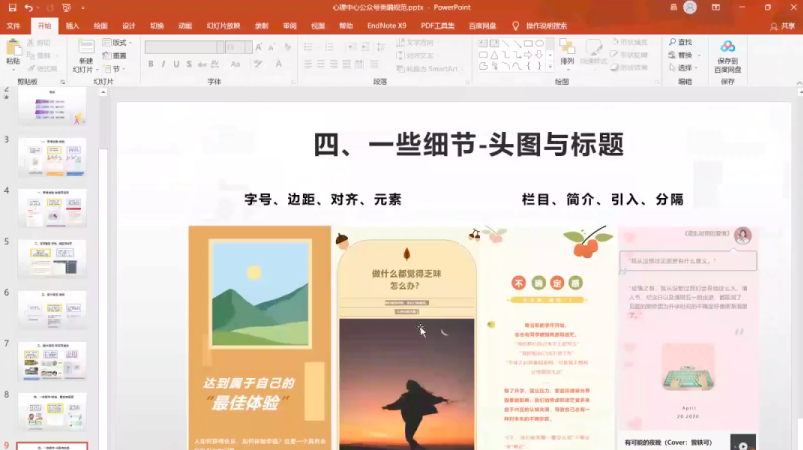The width and height of the screenshot is (803, 450).
Task: Click the clear formatting icon
Action: 287,47
